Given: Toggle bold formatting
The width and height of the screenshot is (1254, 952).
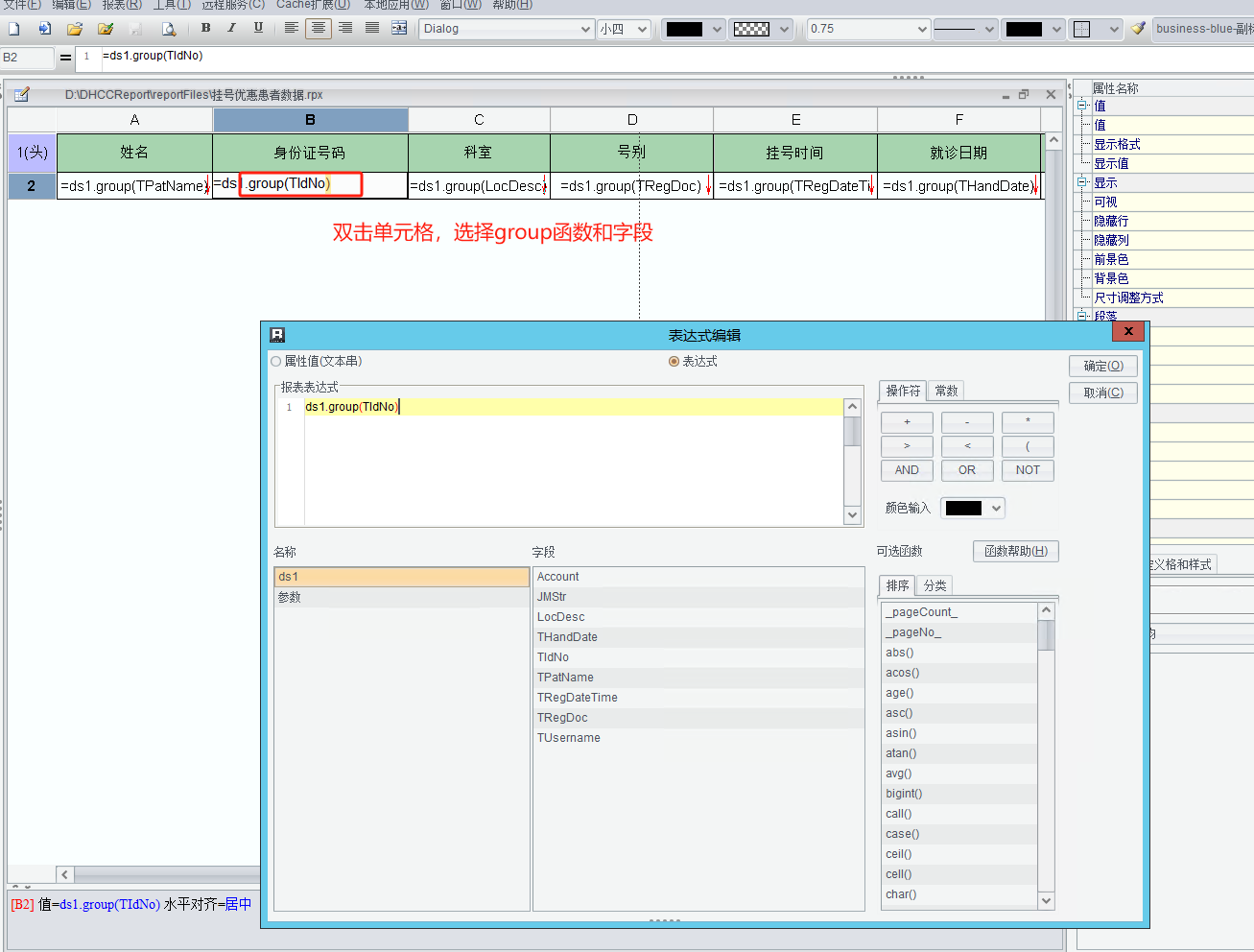Looking at the screenshot, I should (x=205, y=29).
